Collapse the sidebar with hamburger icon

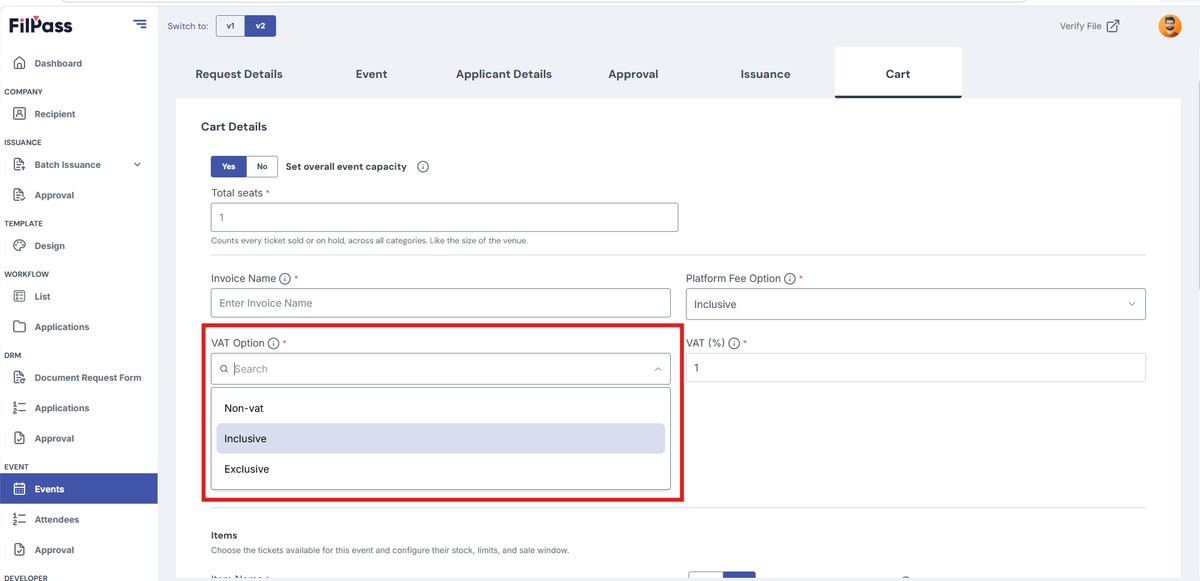point(140,25)
